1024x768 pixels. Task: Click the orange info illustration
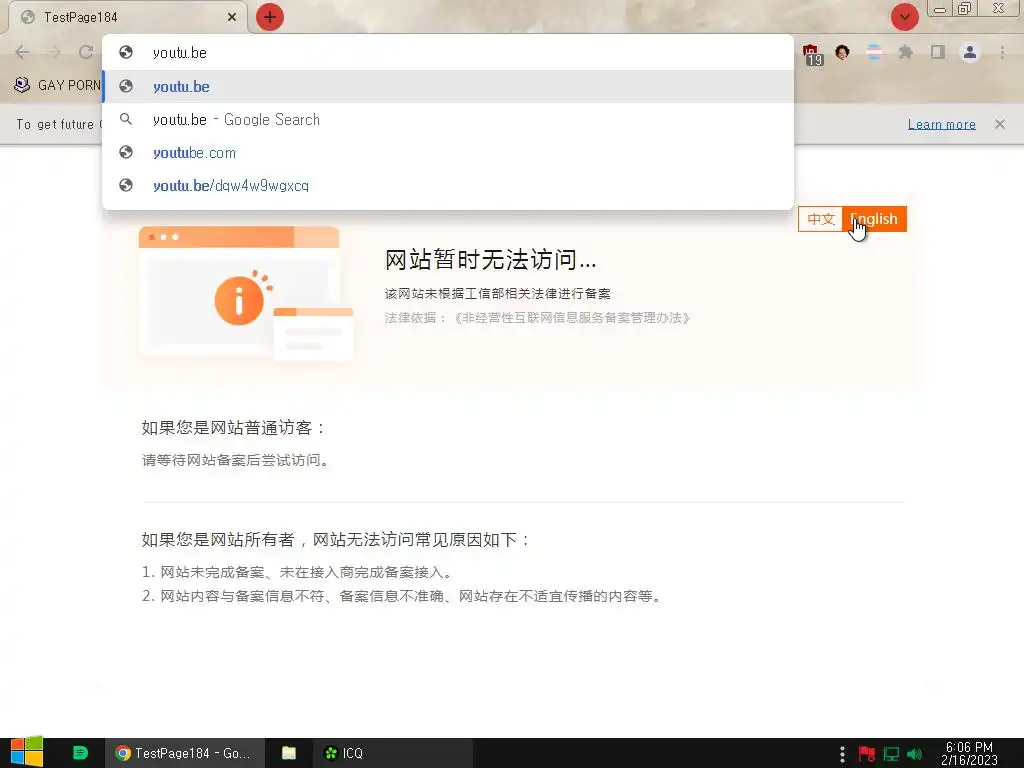pyautogui.click(x=246, y=293)
